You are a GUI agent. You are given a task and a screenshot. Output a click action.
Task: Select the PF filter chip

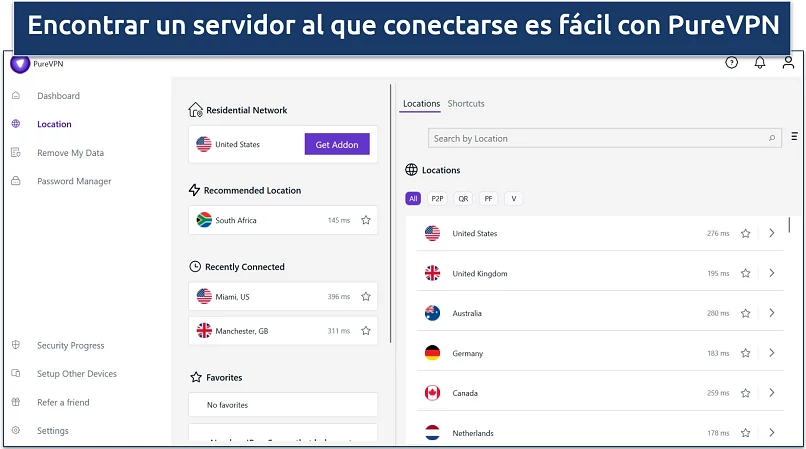(x=488, y=199)
